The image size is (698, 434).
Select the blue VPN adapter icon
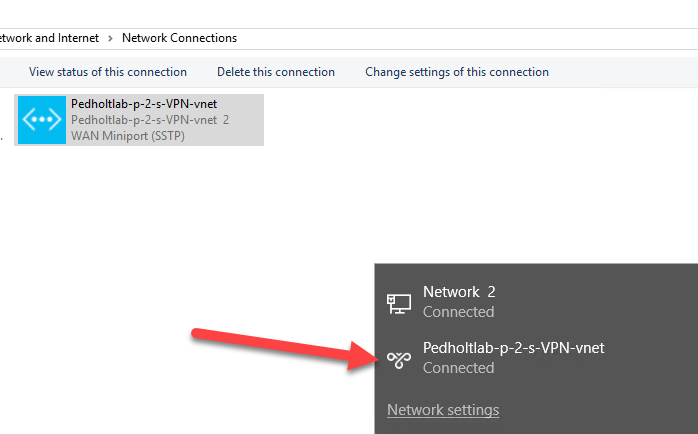(x=42, y=120)
